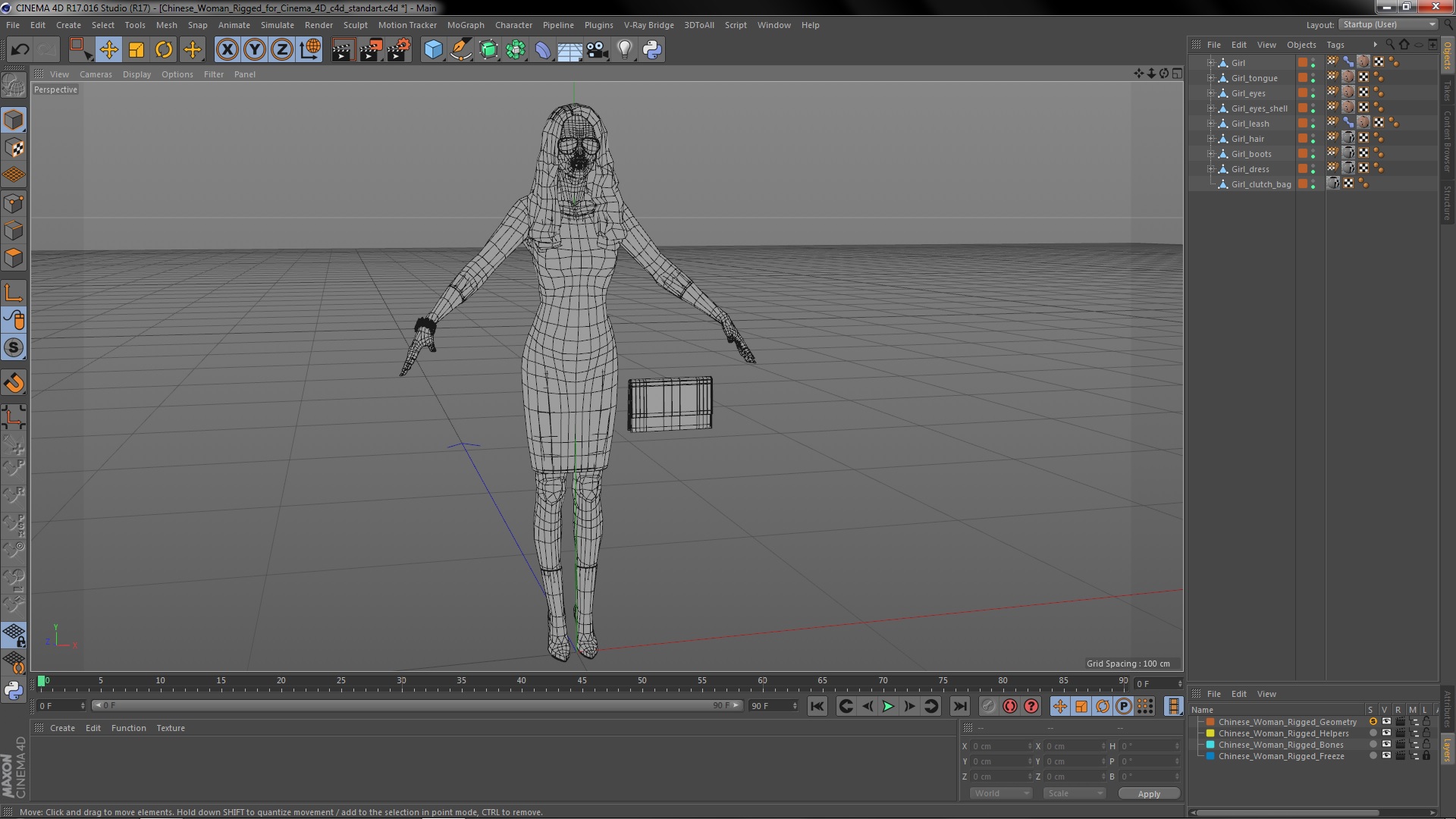Image resolution: width=1456 pixels, height=819 pixels.
Task: Open Tags menu in Object Manager
Action: 1335,45
